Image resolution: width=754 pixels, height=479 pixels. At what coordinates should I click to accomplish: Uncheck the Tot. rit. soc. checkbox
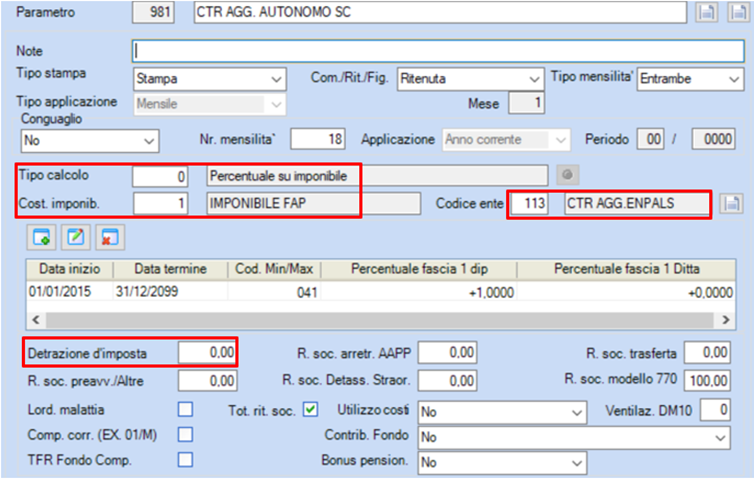pos(311,409)
